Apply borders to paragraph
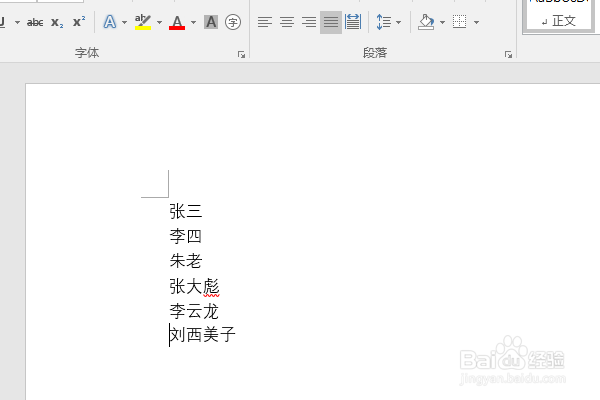Screen dimensions: 600x400 pos(459,22)
